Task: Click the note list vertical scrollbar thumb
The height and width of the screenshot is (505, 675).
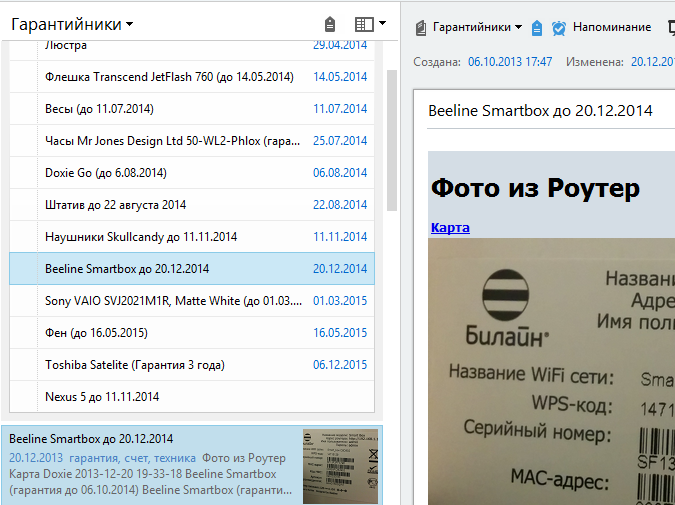Action: [392, 140]
